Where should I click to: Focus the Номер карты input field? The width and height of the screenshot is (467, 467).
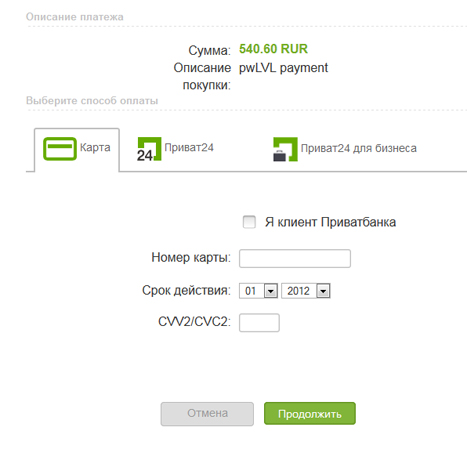coord(295,258)
